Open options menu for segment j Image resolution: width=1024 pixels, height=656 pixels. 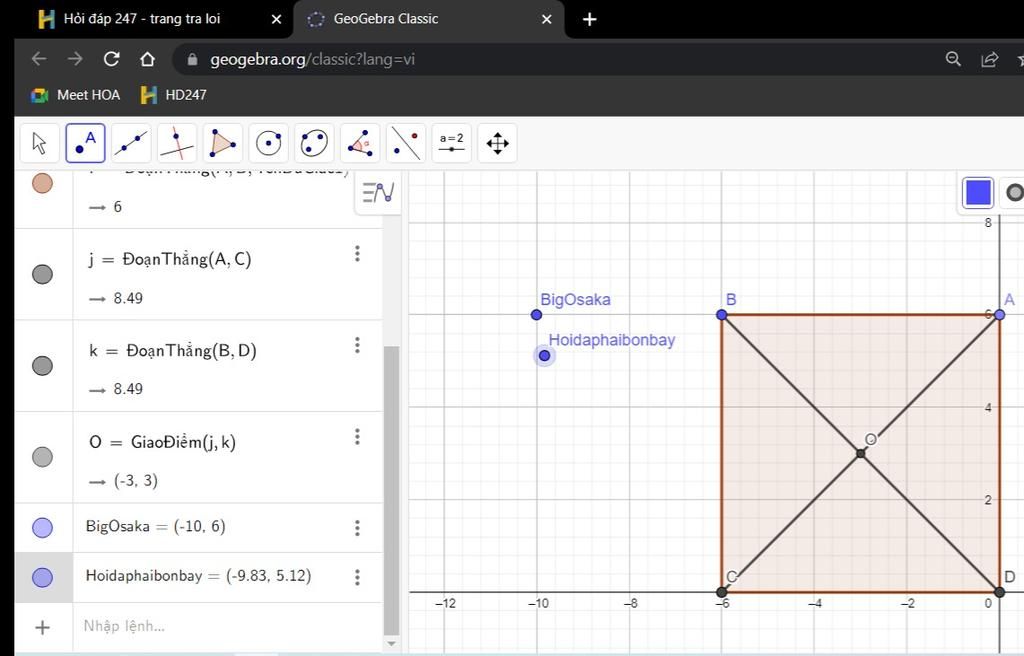coord(357,254)
